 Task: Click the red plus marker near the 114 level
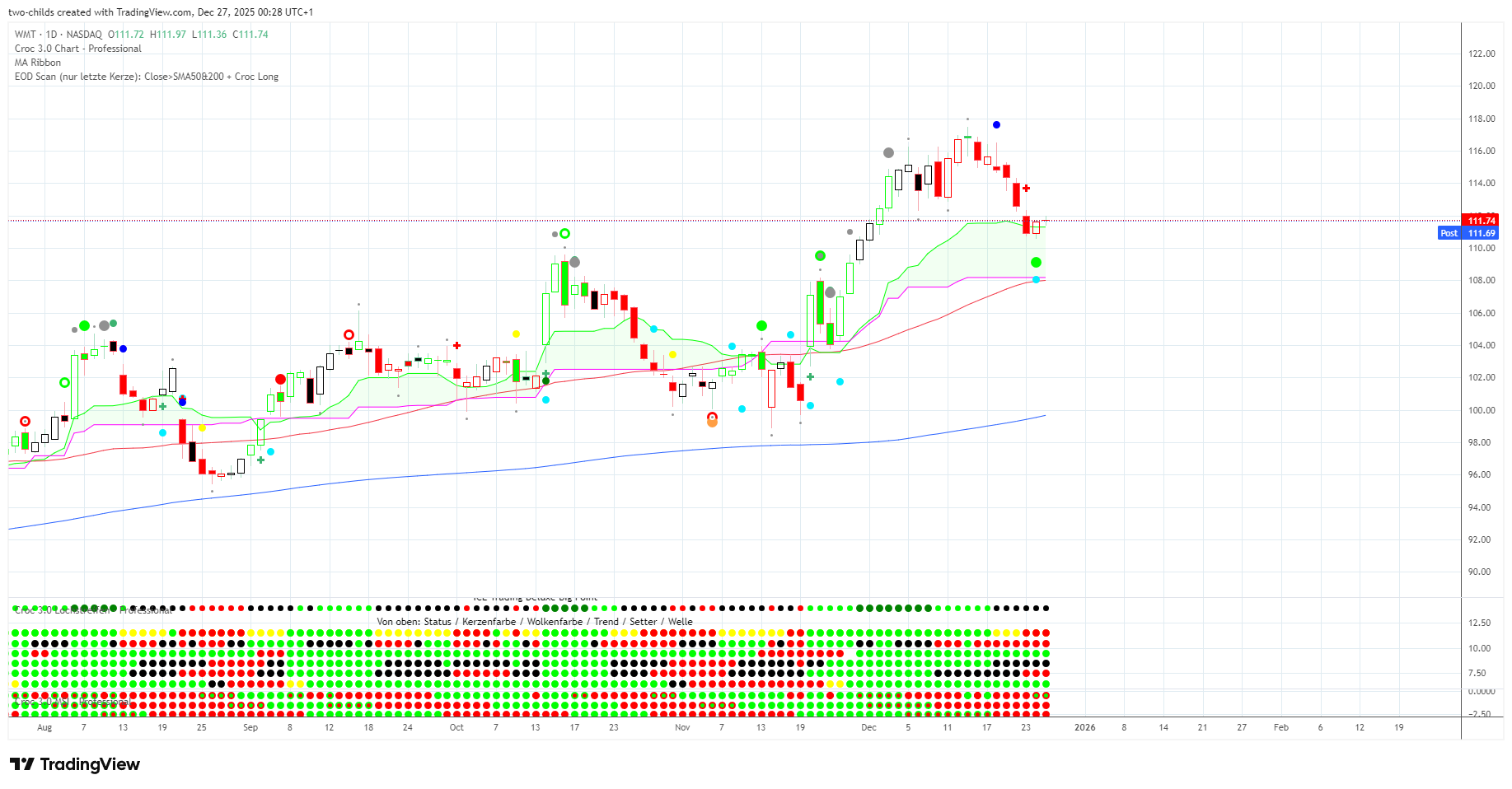point(1026,189)
